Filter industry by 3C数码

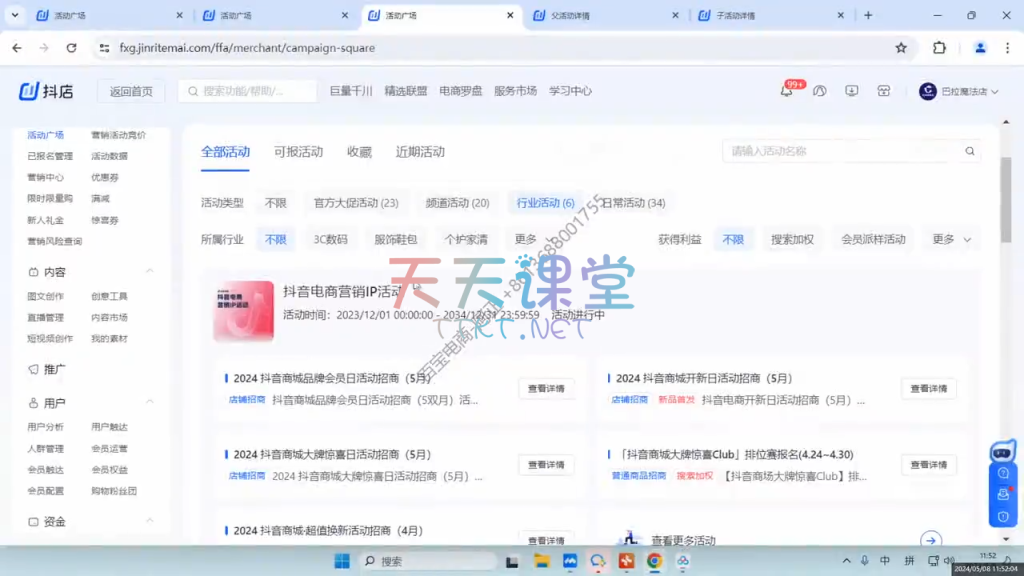tap(330, 240)
